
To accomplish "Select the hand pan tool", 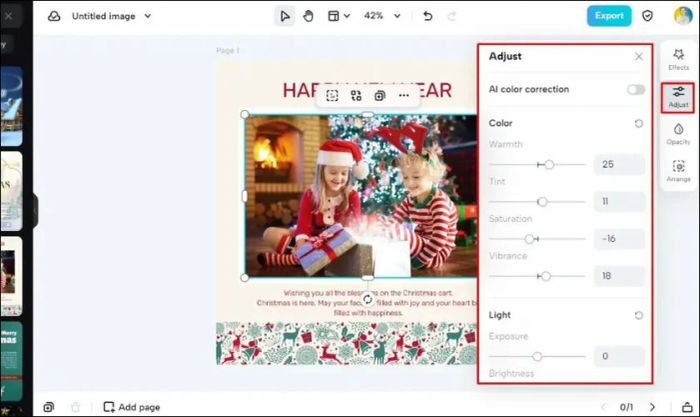I will pyautogui.click(x=308, y=17).
